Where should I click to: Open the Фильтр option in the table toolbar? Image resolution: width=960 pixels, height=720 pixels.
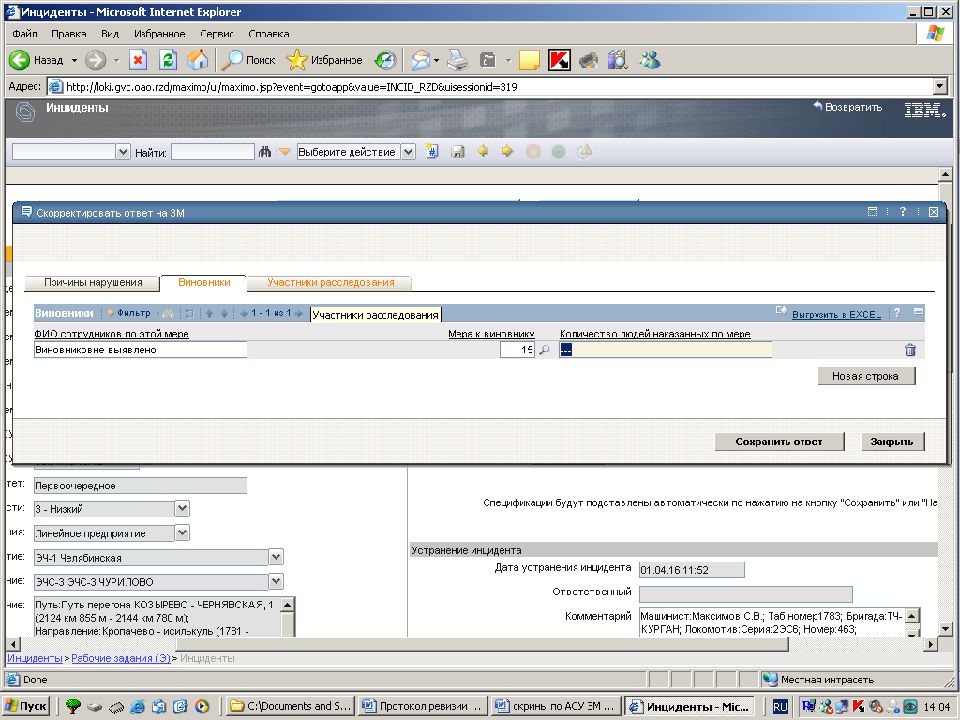point(129,313)
